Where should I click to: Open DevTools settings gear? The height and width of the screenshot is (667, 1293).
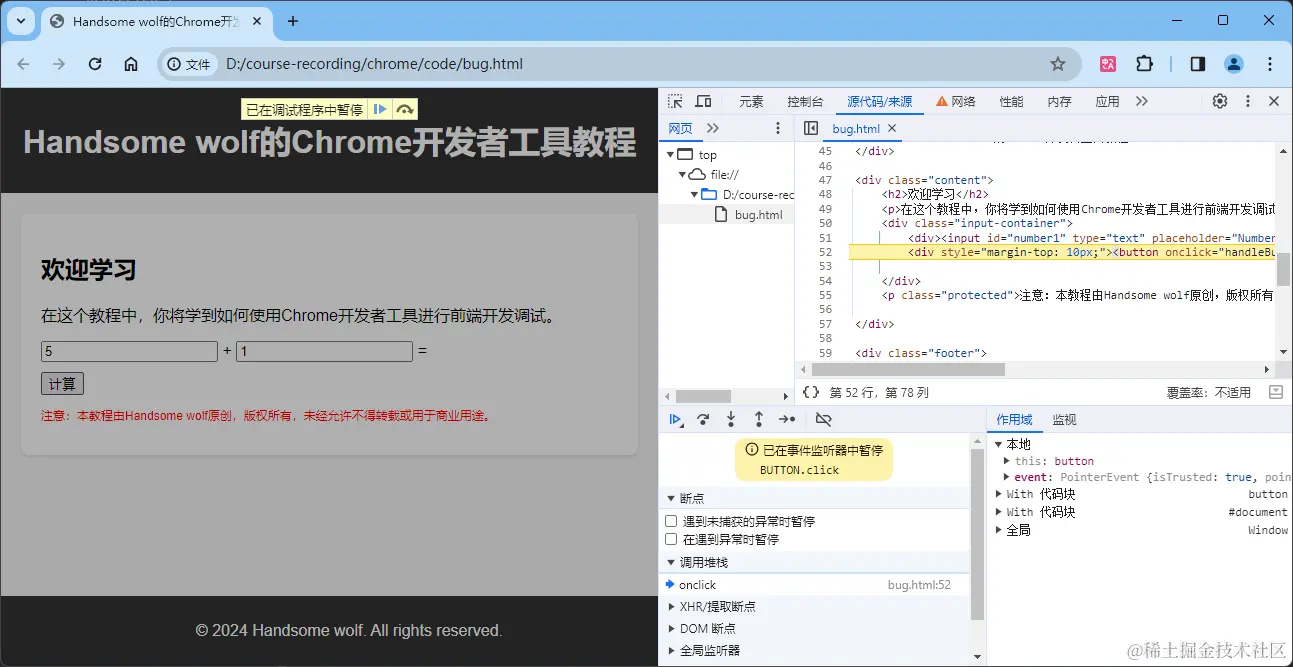coord(1220,101)
